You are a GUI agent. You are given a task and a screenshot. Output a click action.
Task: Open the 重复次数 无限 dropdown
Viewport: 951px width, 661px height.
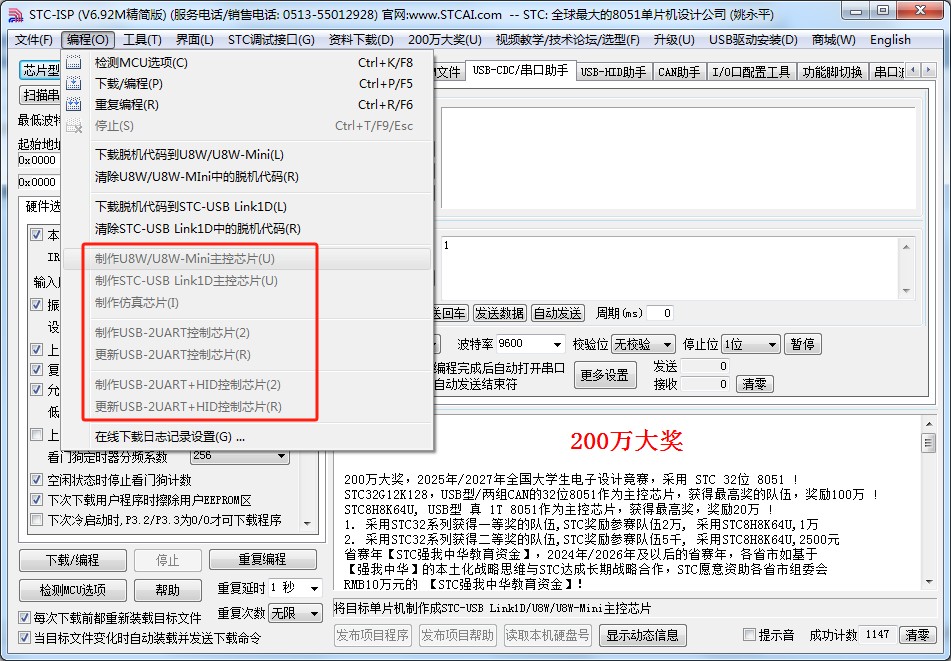[x=295, y=613]
